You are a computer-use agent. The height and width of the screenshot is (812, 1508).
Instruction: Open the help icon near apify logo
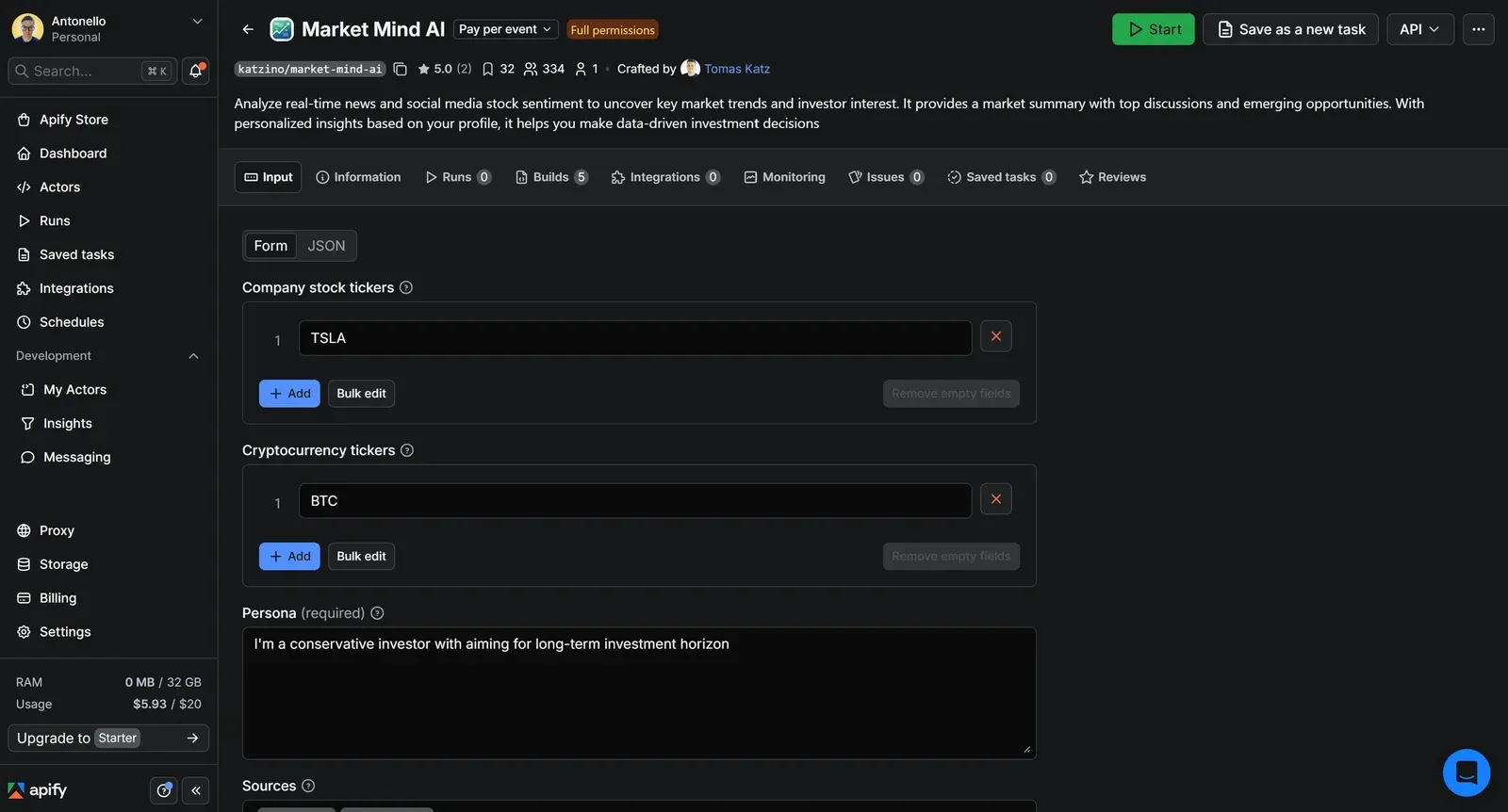pyautogui.click(x=164, y=790)
